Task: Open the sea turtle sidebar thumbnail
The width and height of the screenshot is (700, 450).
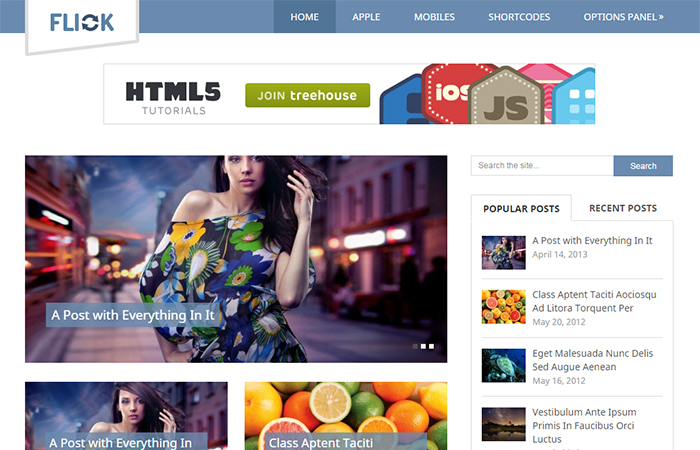Action: [504, 366]
